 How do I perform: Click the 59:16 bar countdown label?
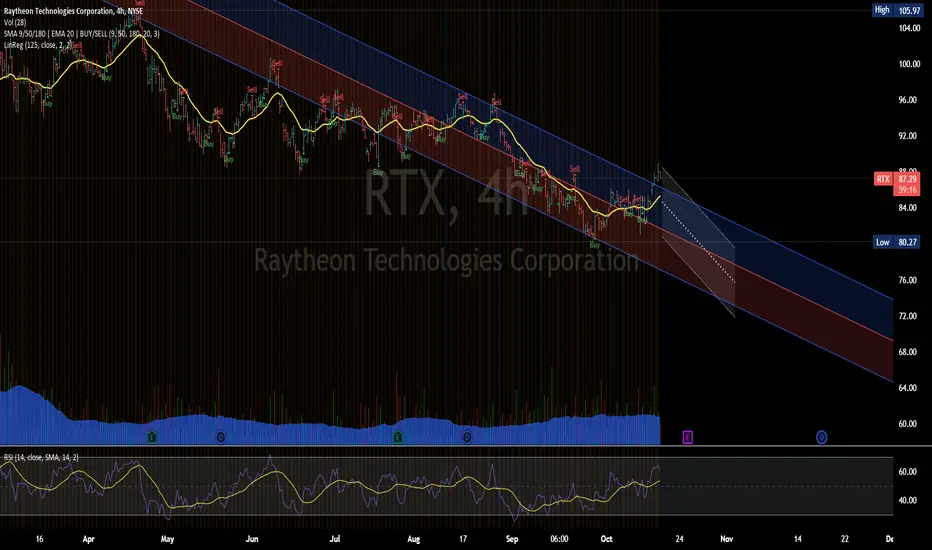tap(907, 190)
